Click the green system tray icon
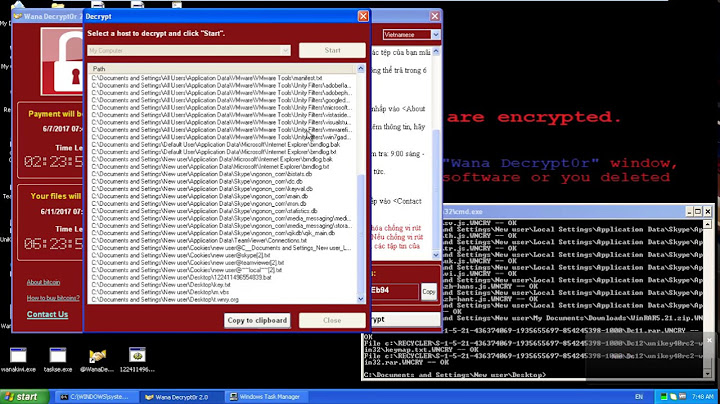720x404 pixels. point(664,397)
